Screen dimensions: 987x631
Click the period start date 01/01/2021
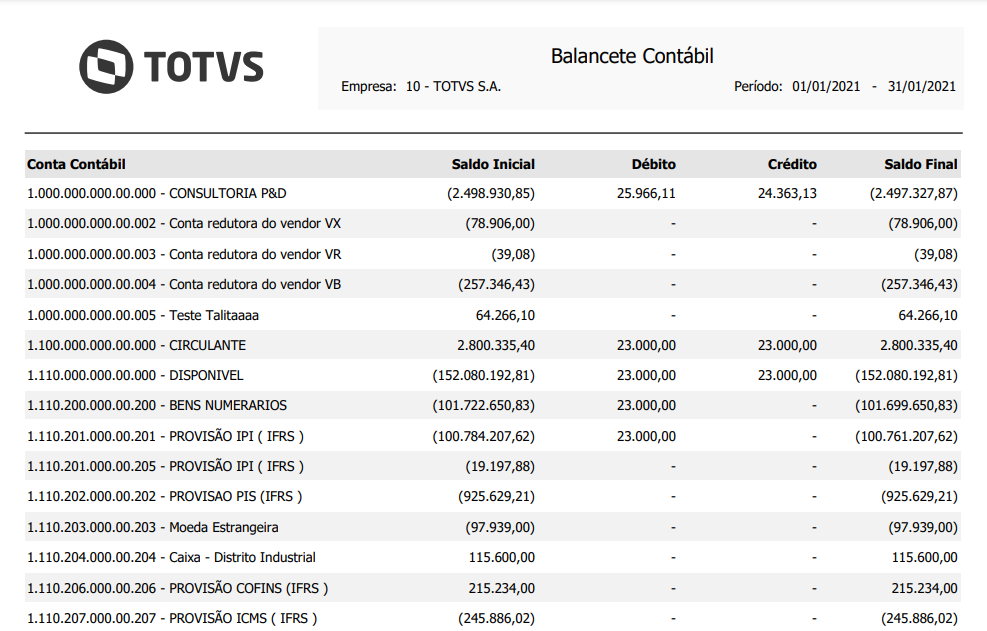tap(826, 87)
